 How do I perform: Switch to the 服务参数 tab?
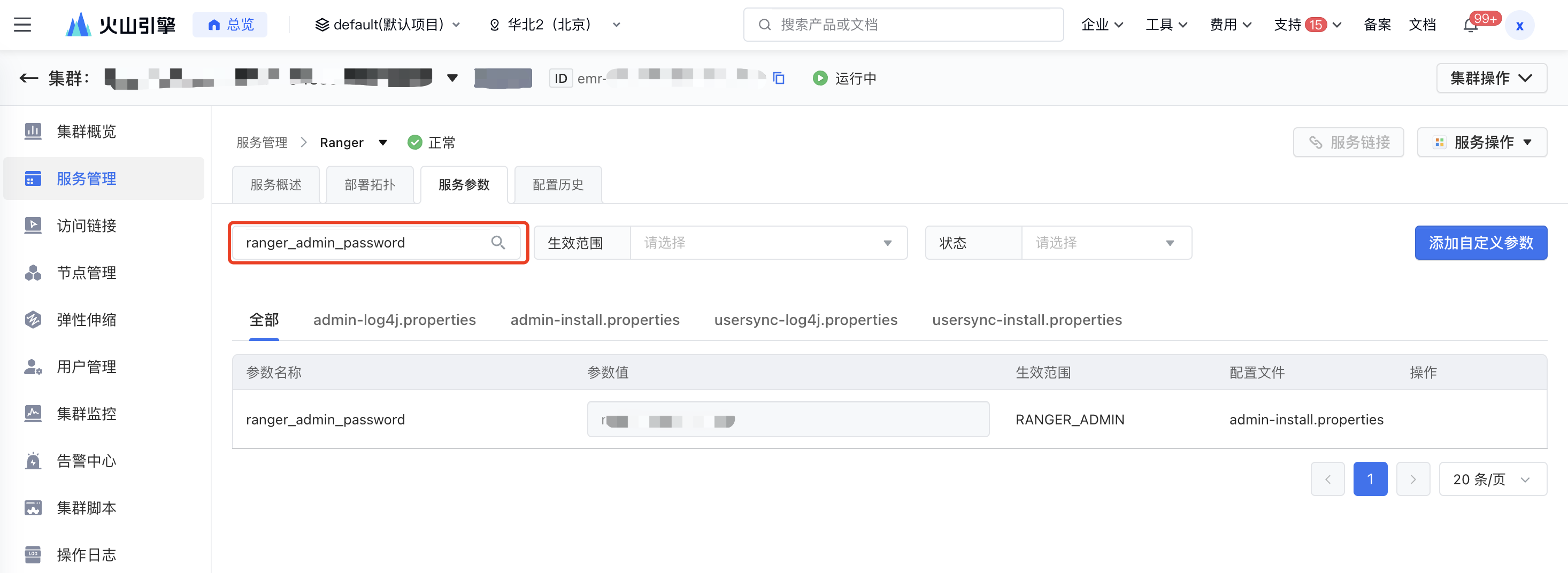coord(464,185)
